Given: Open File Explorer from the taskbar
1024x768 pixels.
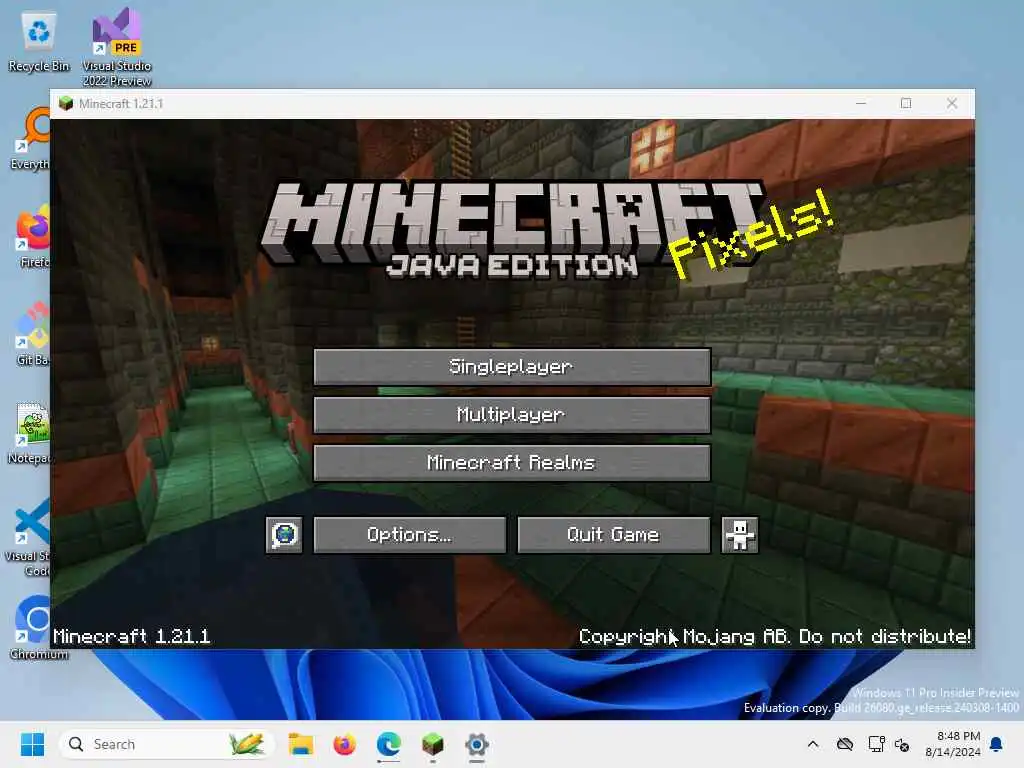Looking at the screenshot, I should click(x=301, y=744).
